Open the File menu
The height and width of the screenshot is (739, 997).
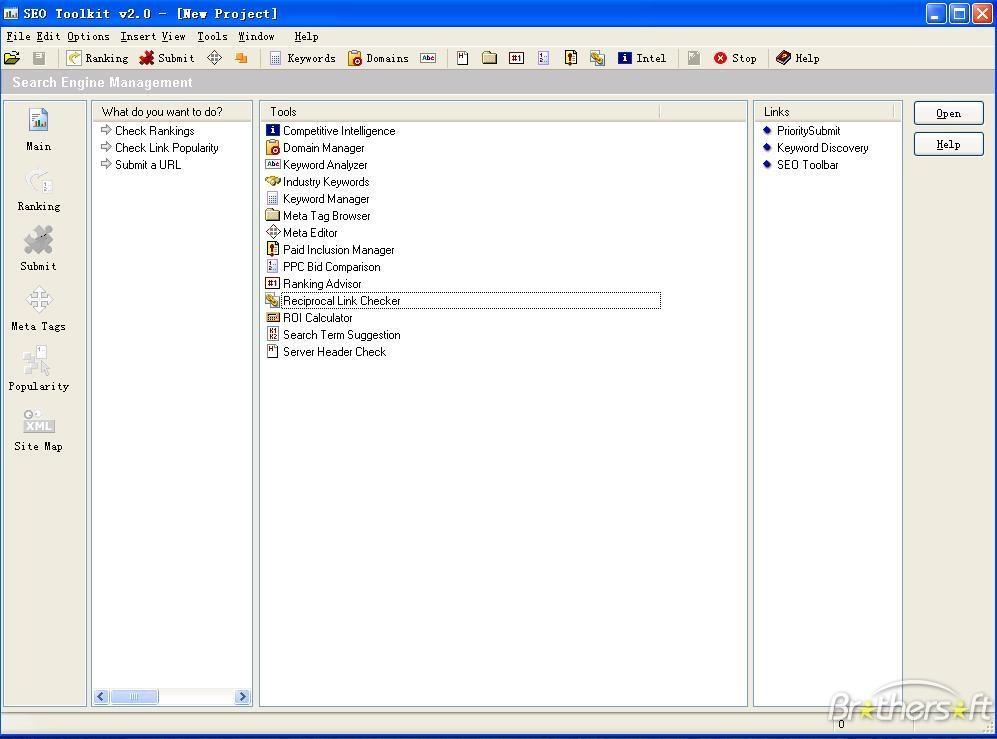point(18,37)
